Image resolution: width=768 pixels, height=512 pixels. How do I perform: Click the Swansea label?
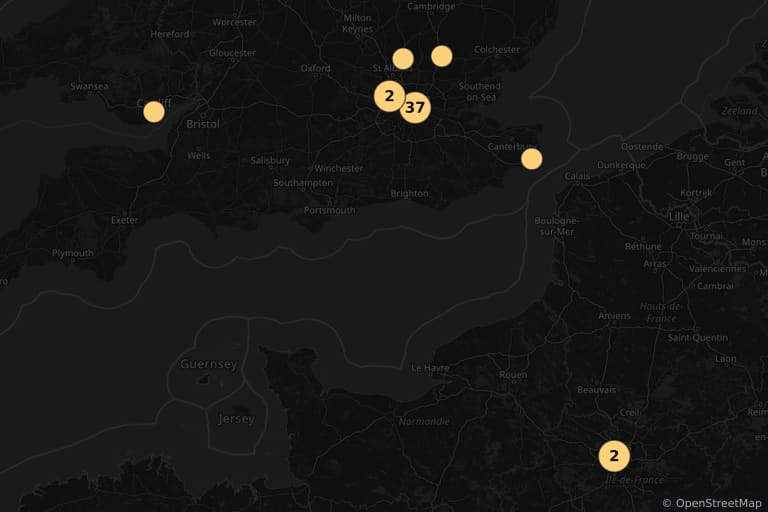point(89,86)
